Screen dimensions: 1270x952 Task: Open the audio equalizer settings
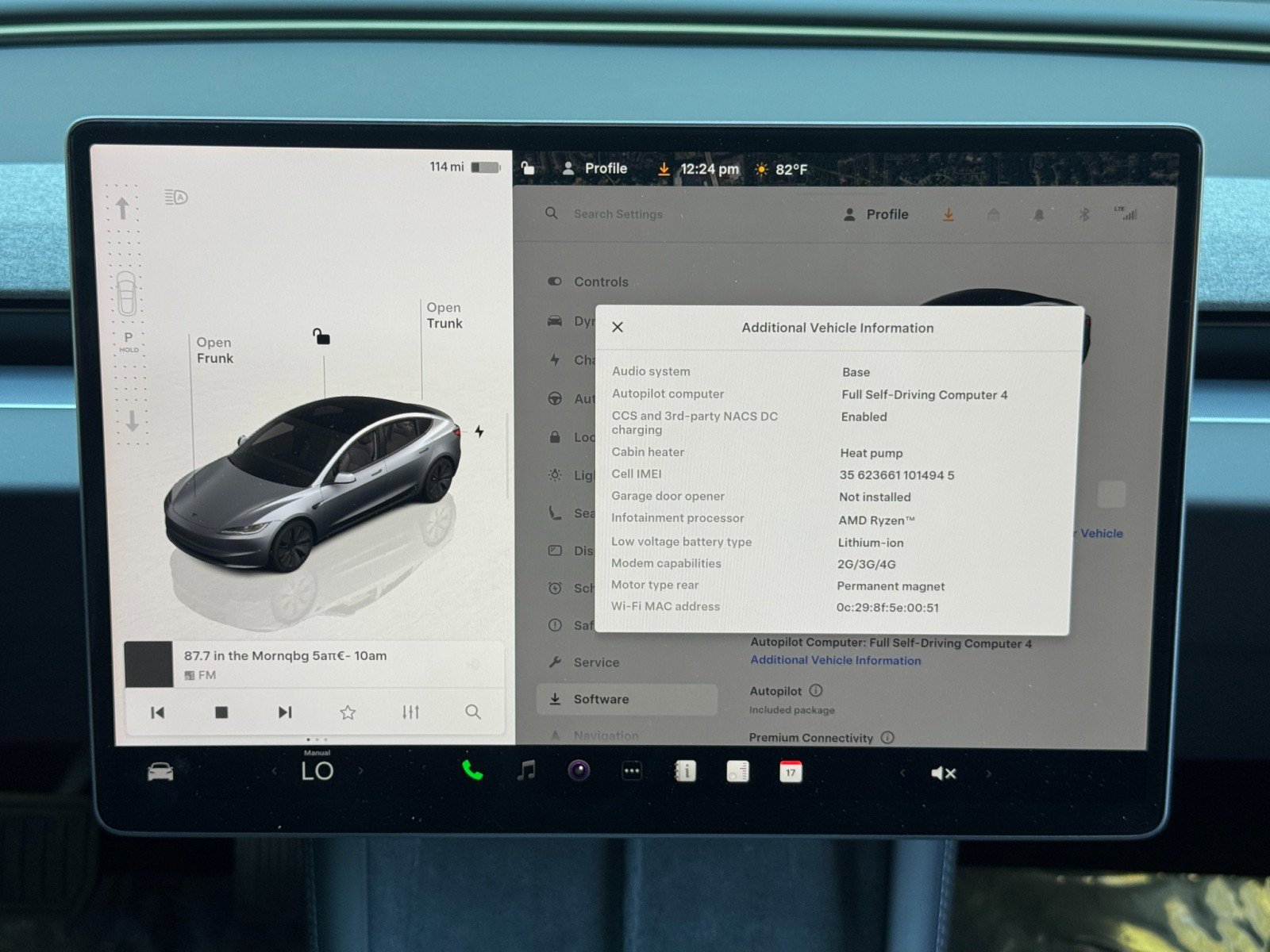click(x=410, y=712)
